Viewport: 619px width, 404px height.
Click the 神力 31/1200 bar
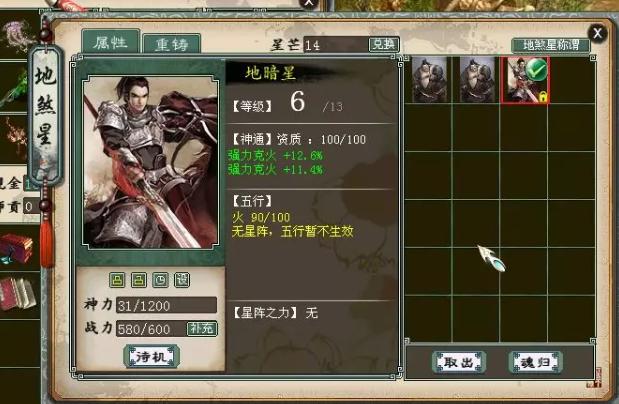(166, 305)
